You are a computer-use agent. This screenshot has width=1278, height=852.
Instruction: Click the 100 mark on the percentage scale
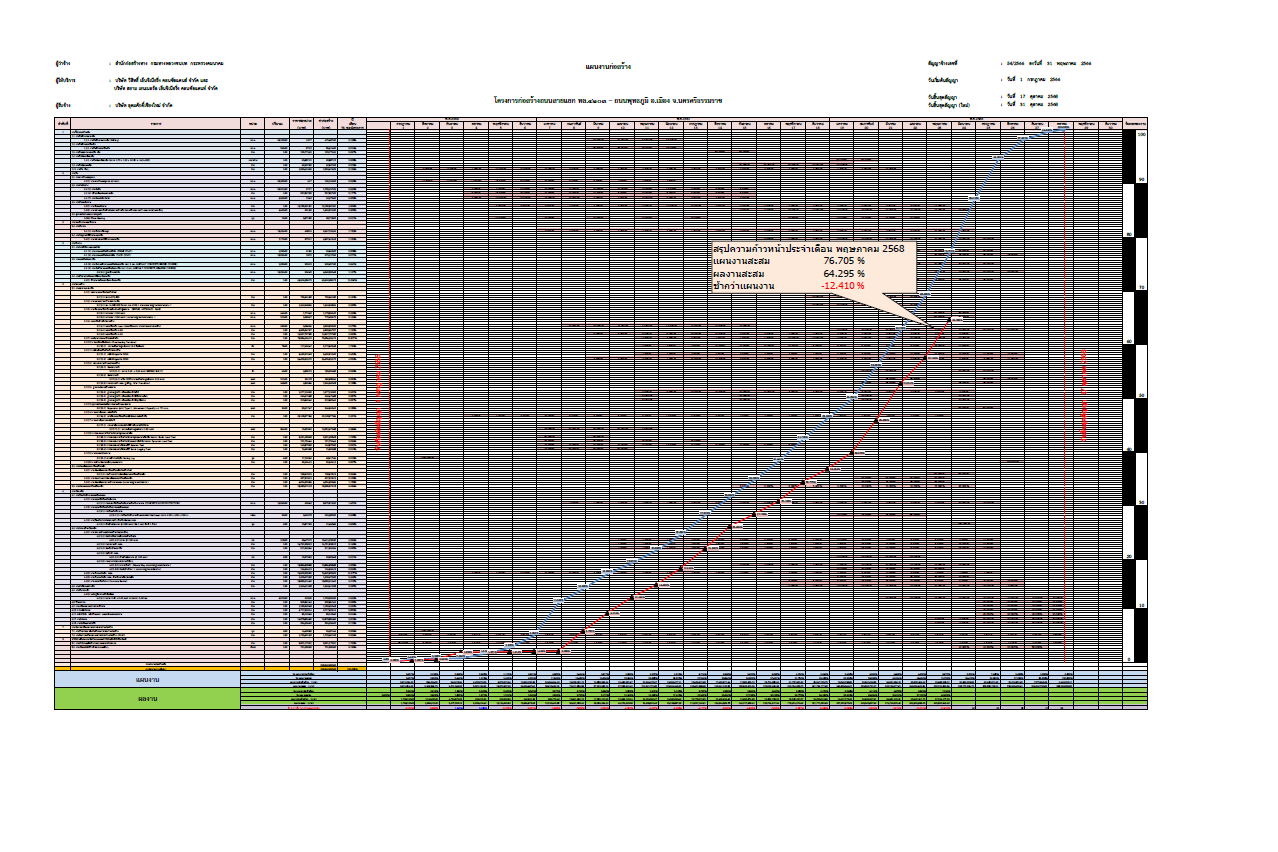[1141, 135]
